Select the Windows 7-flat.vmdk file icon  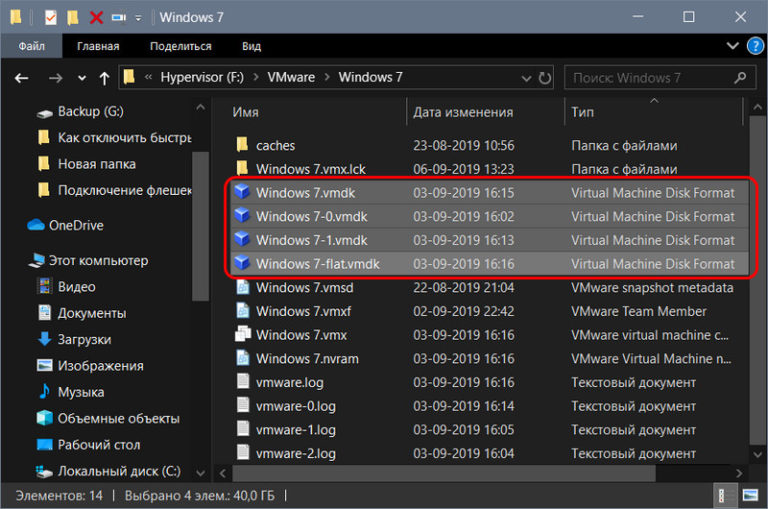point(241,264)
